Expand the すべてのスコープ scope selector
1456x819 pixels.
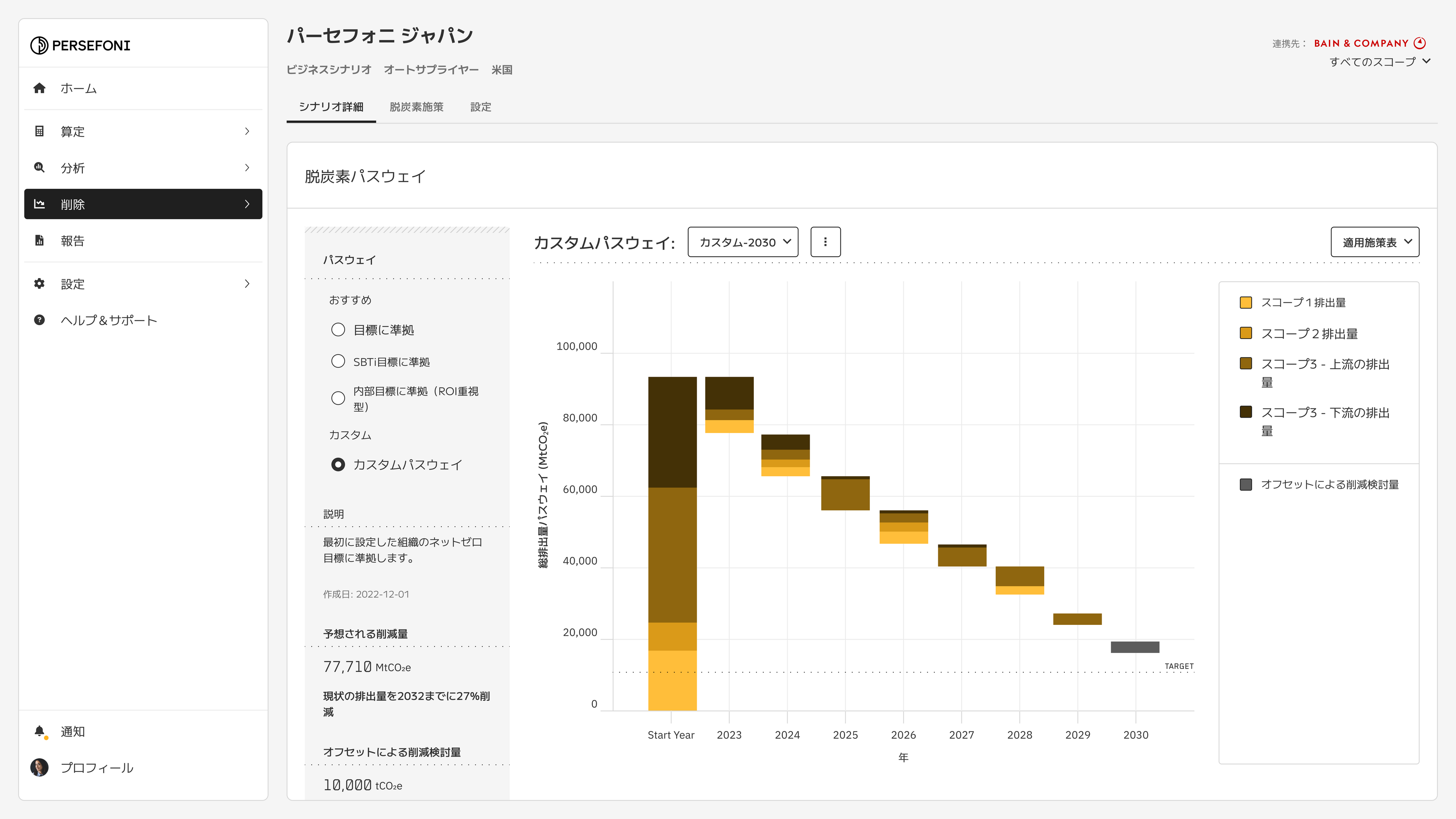tap(1379, 61)
